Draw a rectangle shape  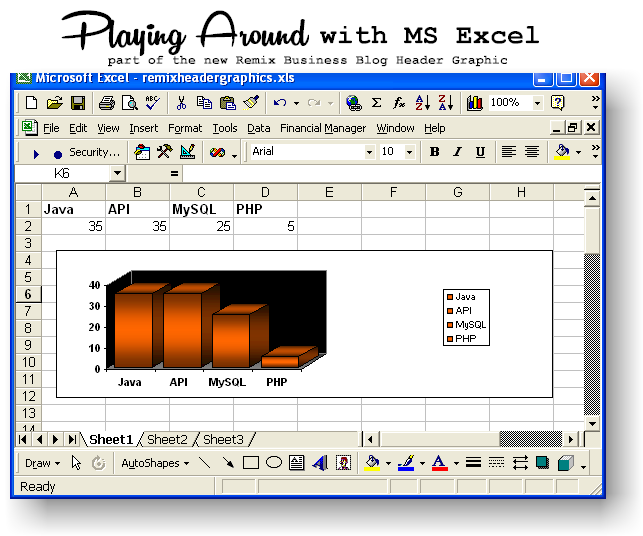[251, 463]
